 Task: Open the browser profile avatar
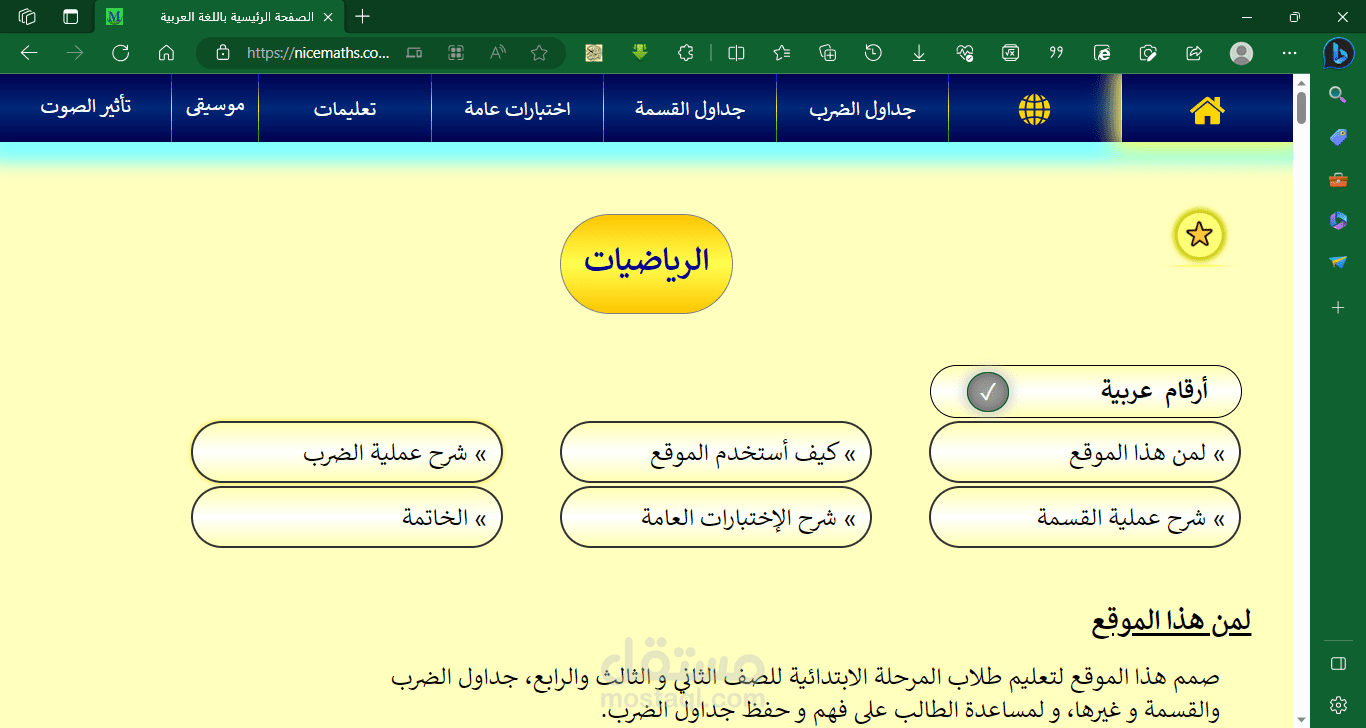1241,53
